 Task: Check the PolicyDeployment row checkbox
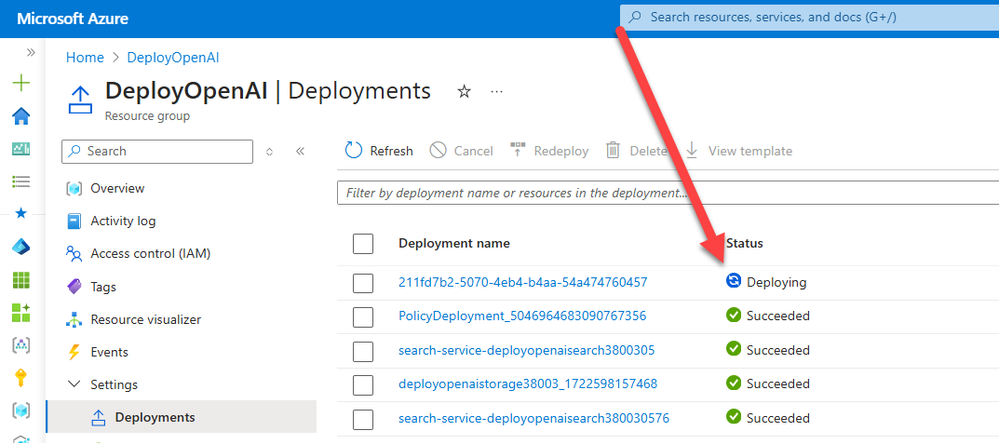[x=363, y=316]
